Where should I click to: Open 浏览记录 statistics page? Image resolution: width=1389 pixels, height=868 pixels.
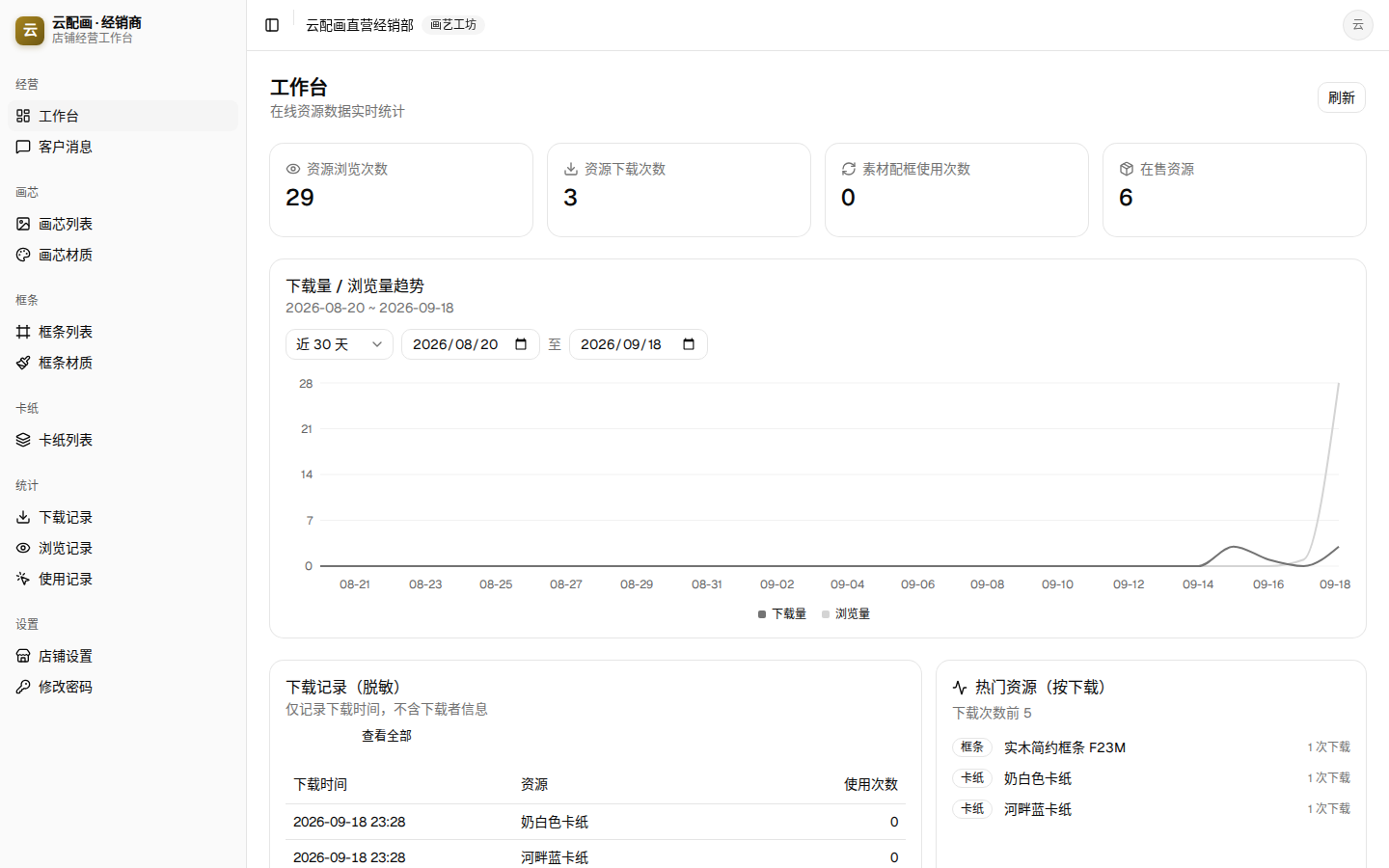point(123,548)
